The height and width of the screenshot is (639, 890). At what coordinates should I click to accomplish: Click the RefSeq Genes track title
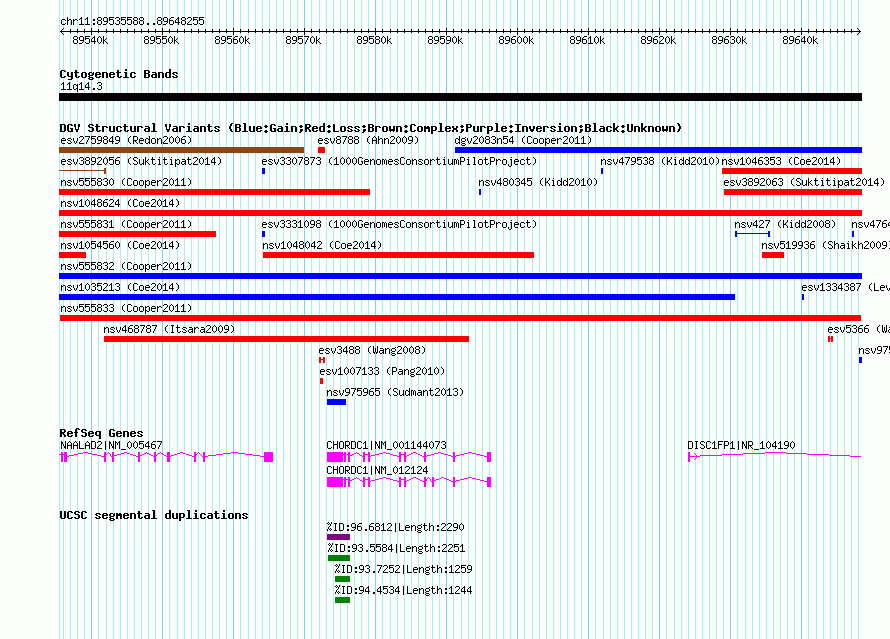pos(101,433)
